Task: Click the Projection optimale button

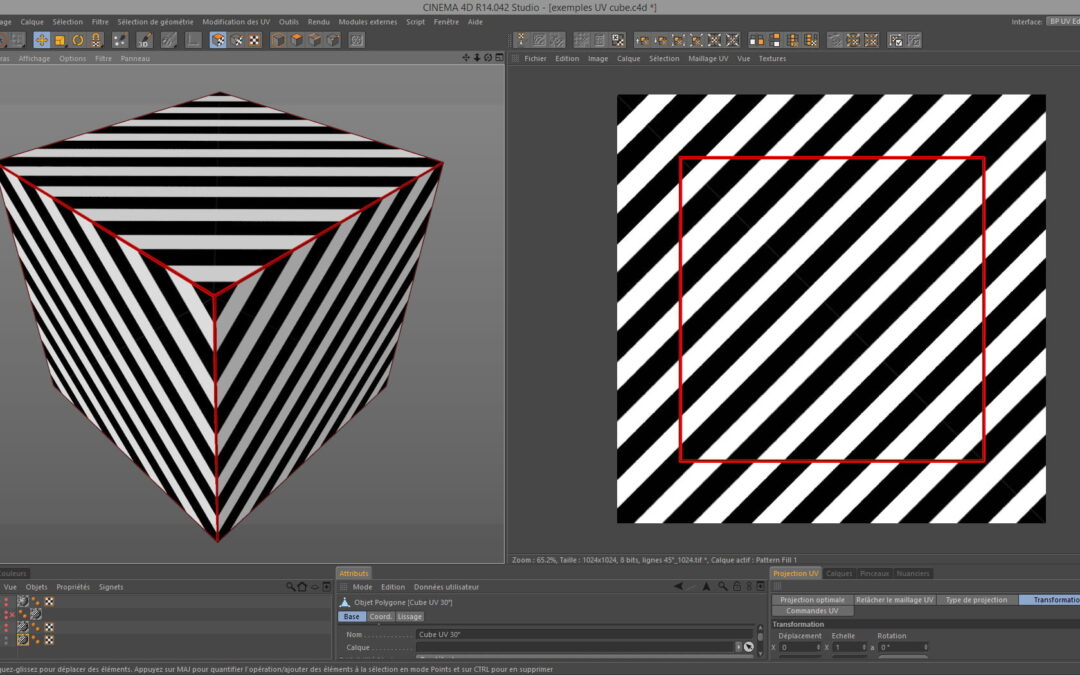Action: pyautogui.click(x=812, y=600)
